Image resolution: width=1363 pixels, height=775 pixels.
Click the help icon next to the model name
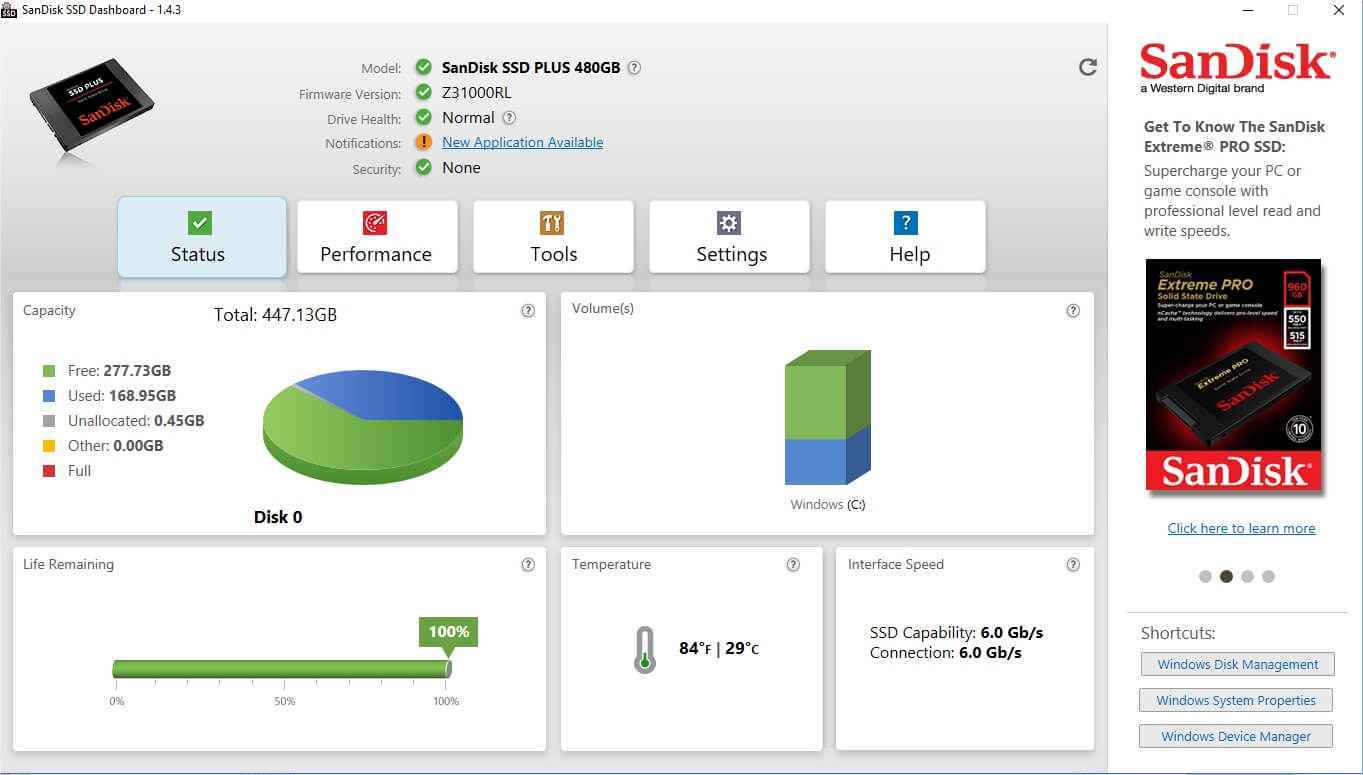[634, 68]
